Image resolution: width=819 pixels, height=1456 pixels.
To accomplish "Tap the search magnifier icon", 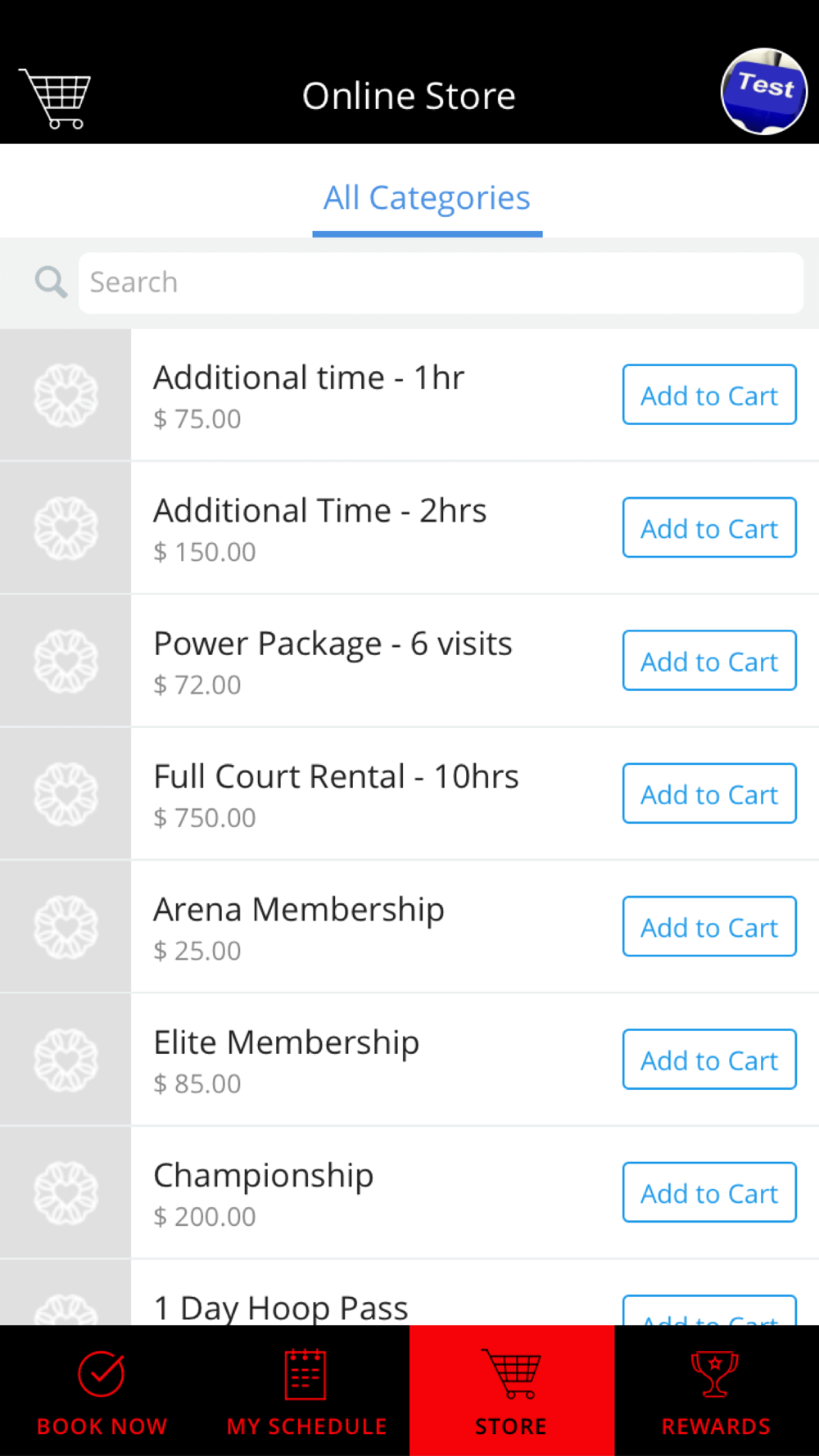I will point(51,283).
